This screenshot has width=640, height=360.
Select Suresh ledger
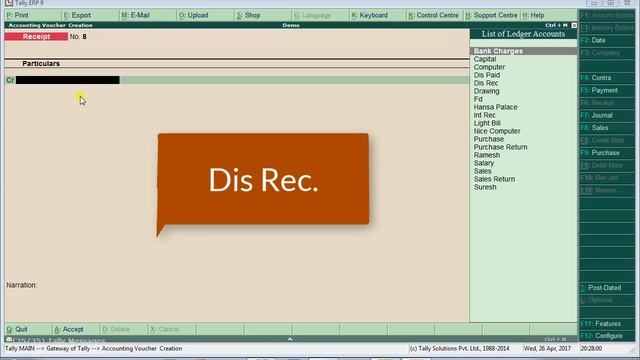point(485,187)
